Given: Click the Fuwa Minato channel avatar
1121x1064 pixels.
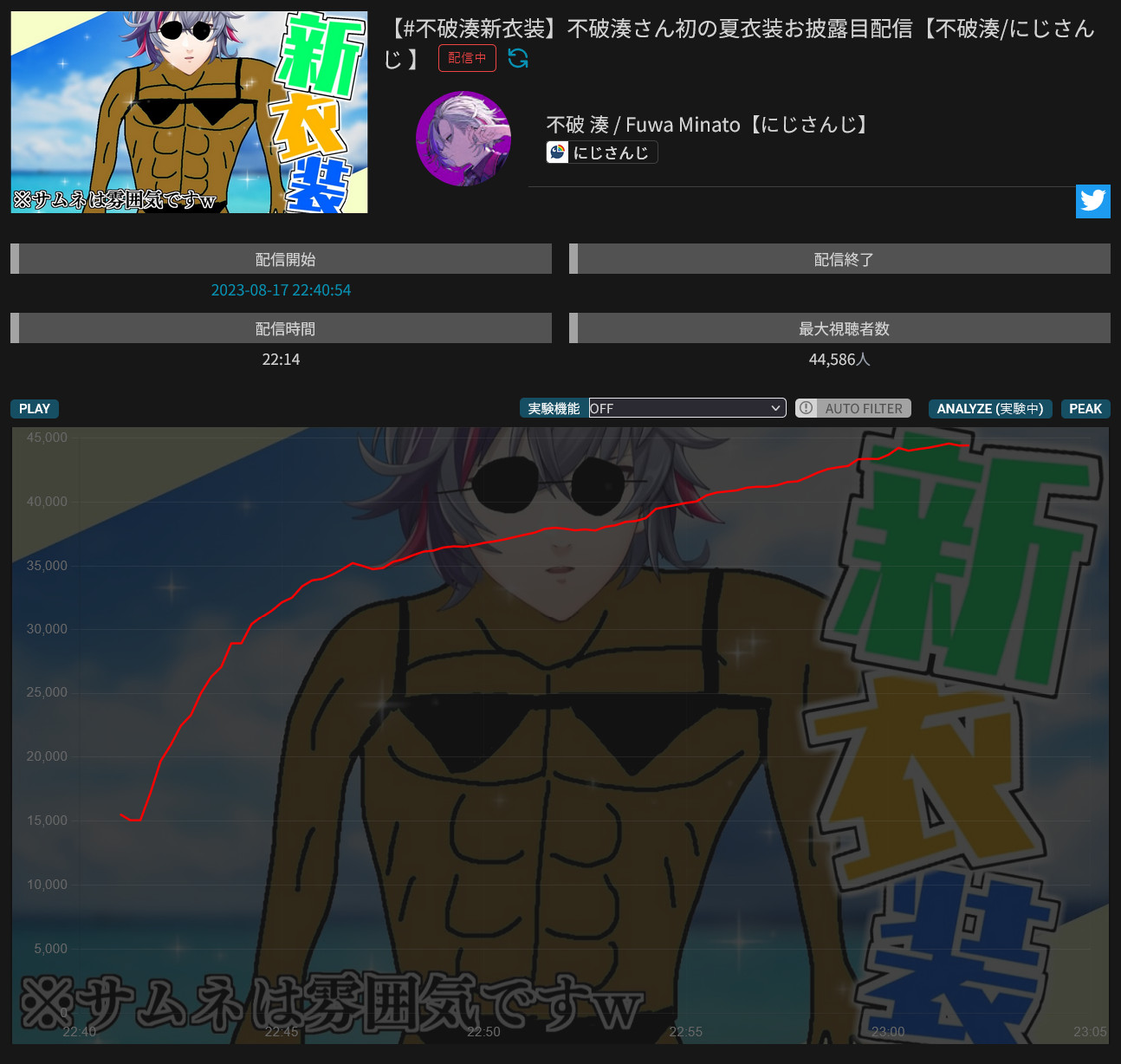Looking at the screenshot, I should [463, 139].
